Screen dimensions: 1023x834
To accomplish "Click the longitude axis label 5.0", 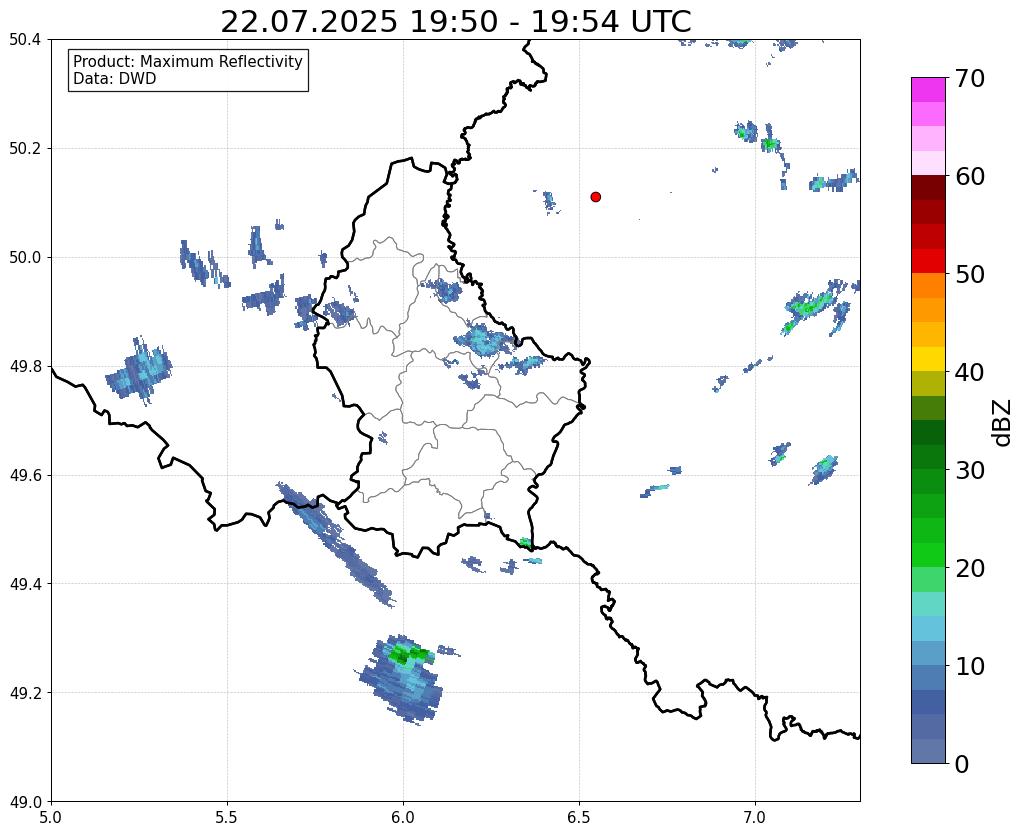I will click(51, 818).
